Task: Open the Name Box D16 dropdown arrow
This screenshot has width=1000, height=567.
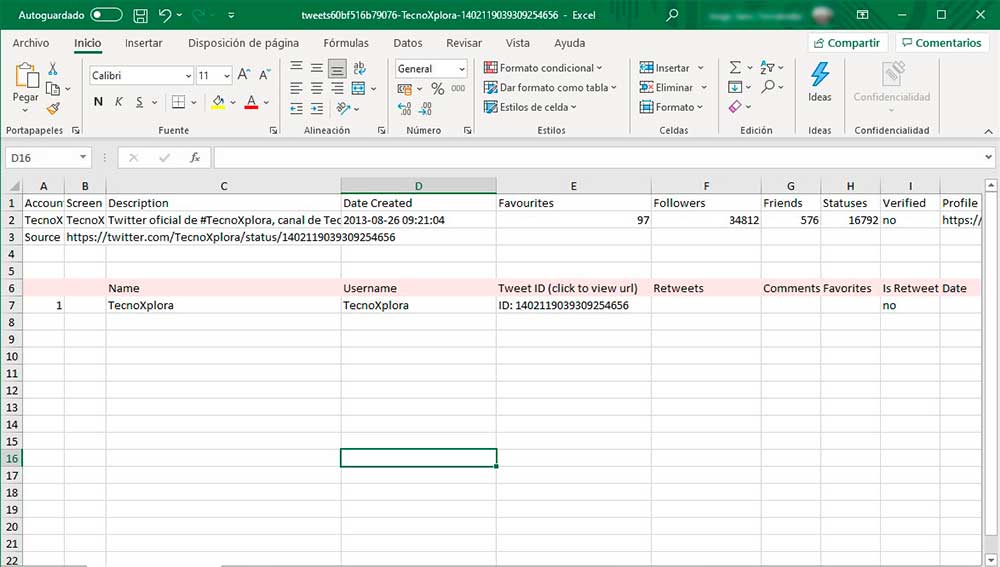Action: click(83, 157)
